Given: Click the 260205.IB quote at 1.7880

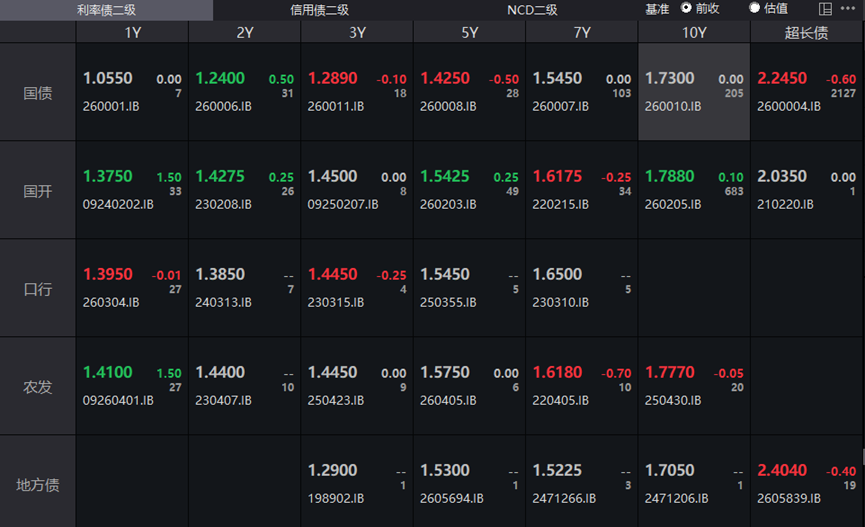Looking at the screenshot, I should point(694,190).
